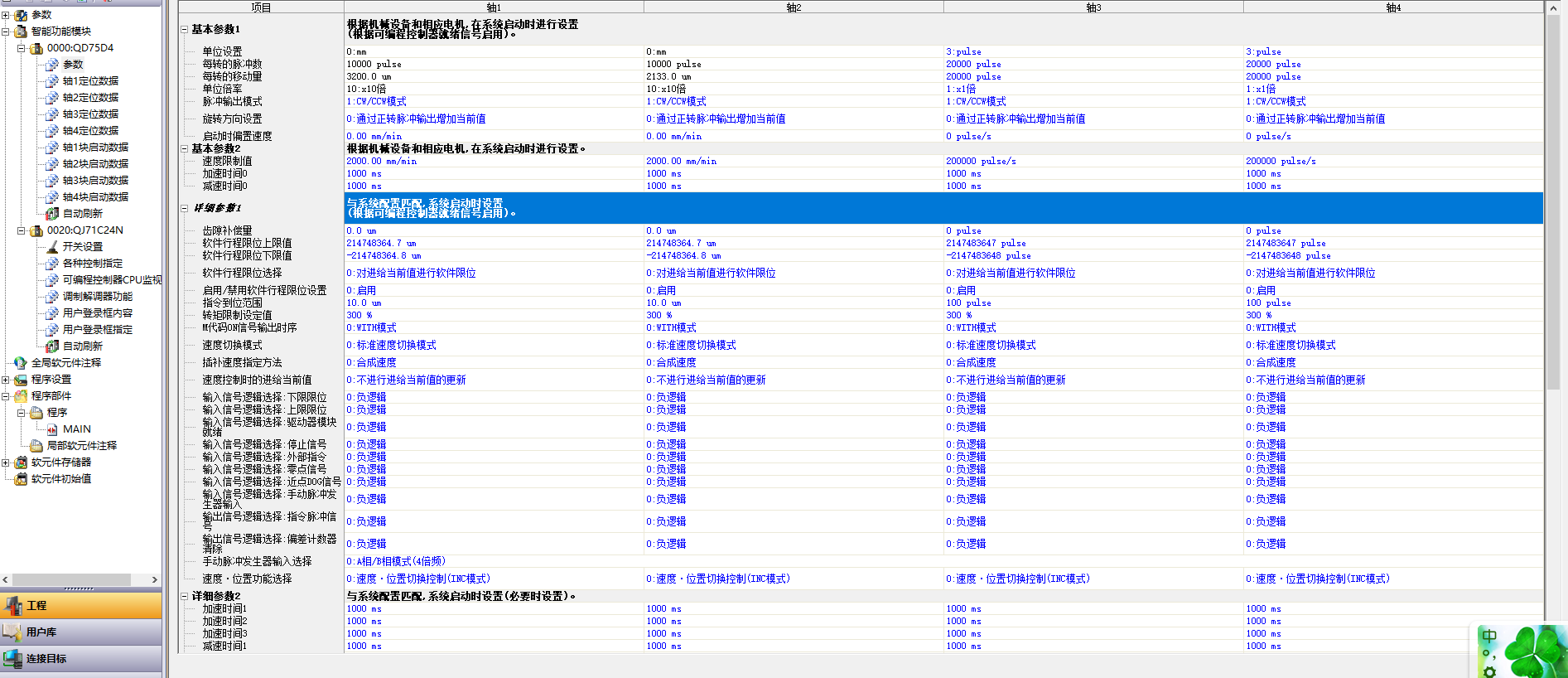
Task: Select the 轴3 column header
Action: 1093,7
